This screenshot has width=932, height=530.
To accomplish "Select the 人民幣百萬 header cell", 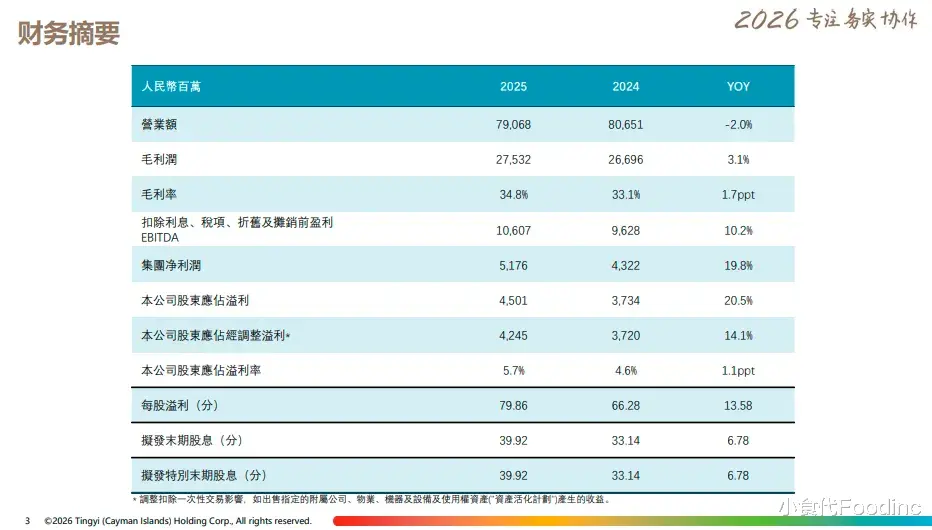I will 171,87.
